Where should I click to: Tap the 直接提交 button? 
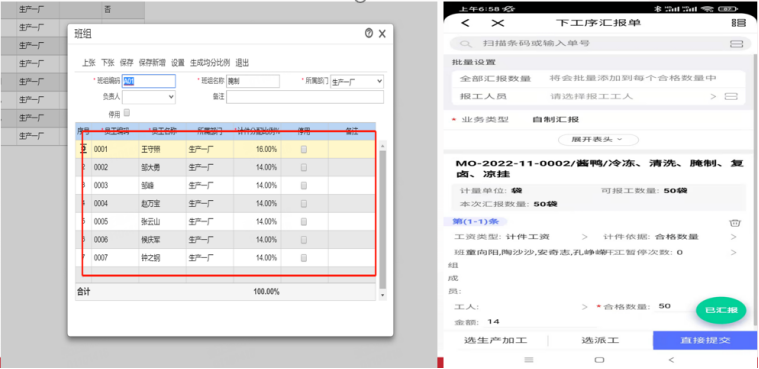tap(705, 340)
